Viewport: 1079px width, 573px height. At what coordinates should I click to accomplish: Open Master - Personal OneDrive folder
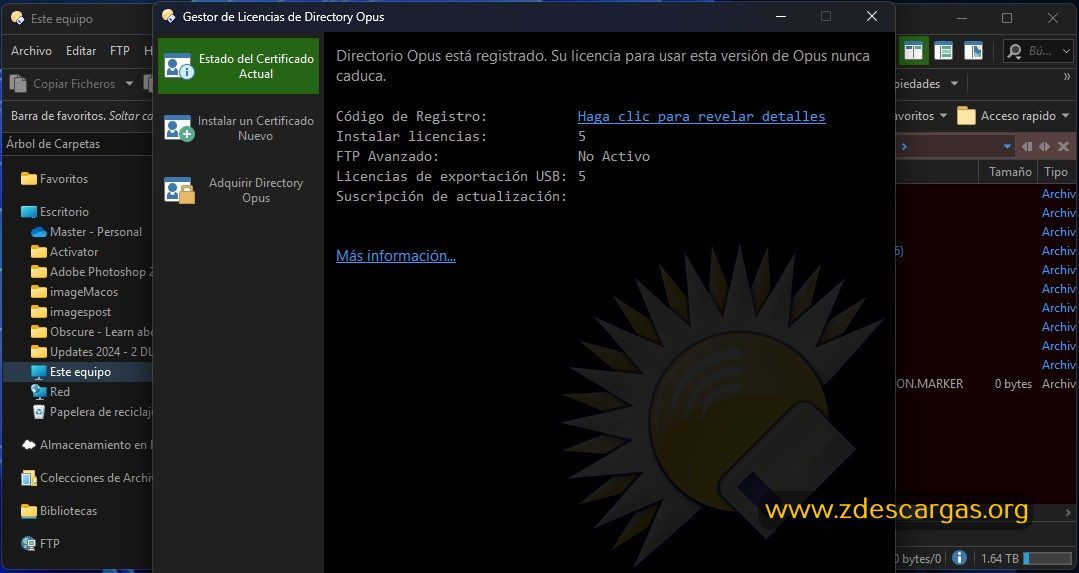96,232
